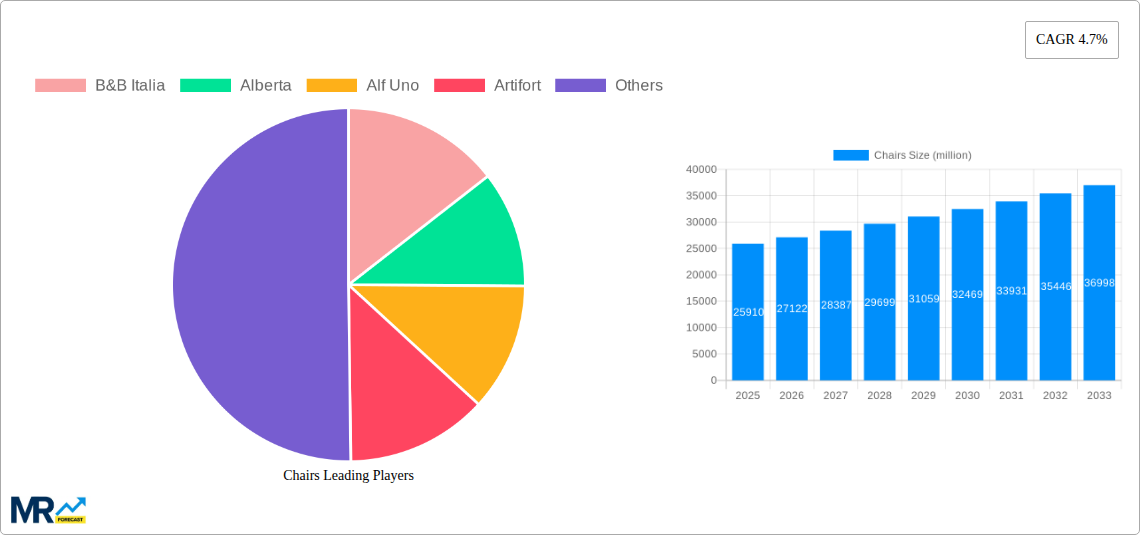
Task: Click the Others legend label
Action: pyautogui.click(x=639, y=86)
